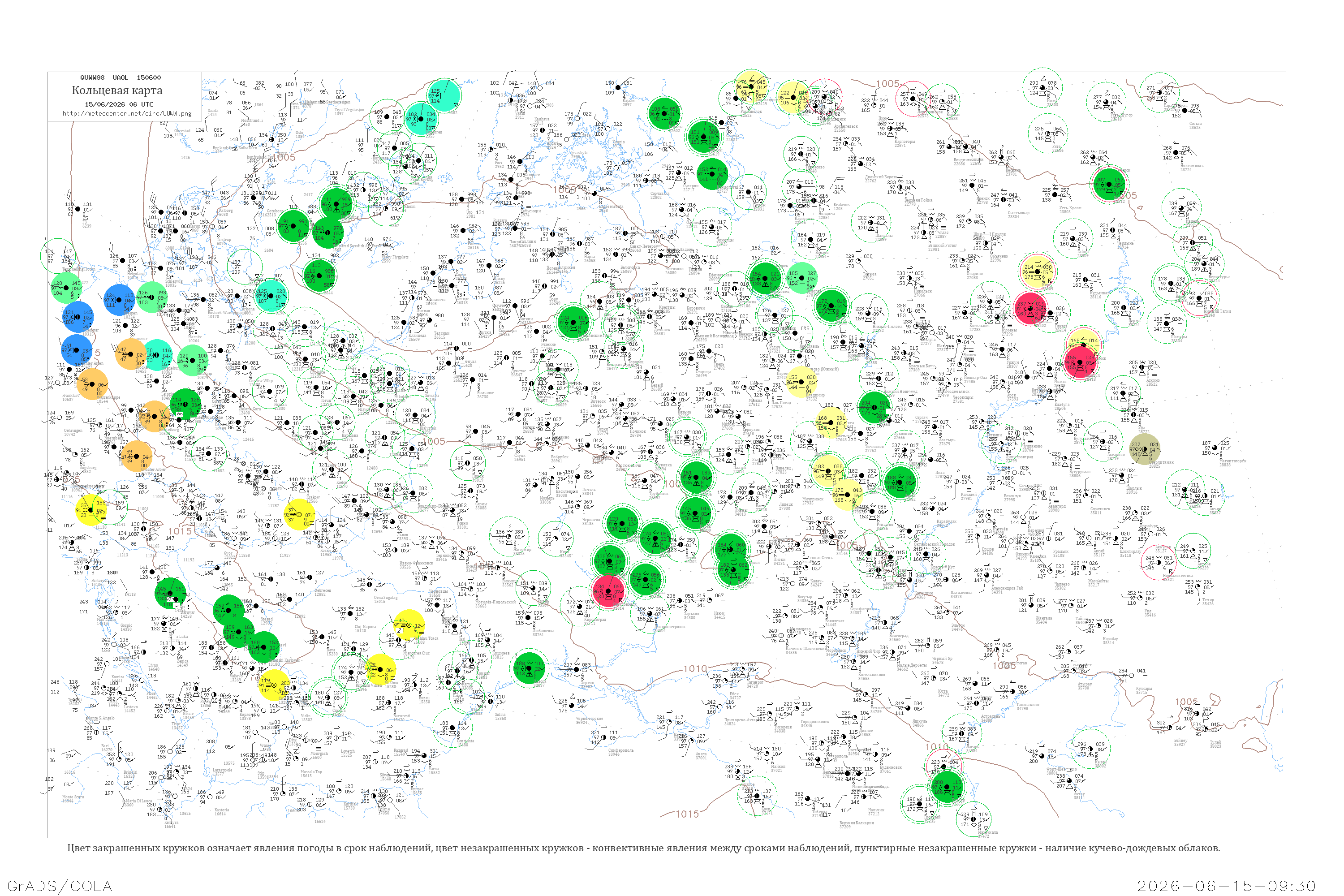Screen dimensions: 1344x896
Task: Click the station label "Шингирлау"
Action: point(1130,551)
